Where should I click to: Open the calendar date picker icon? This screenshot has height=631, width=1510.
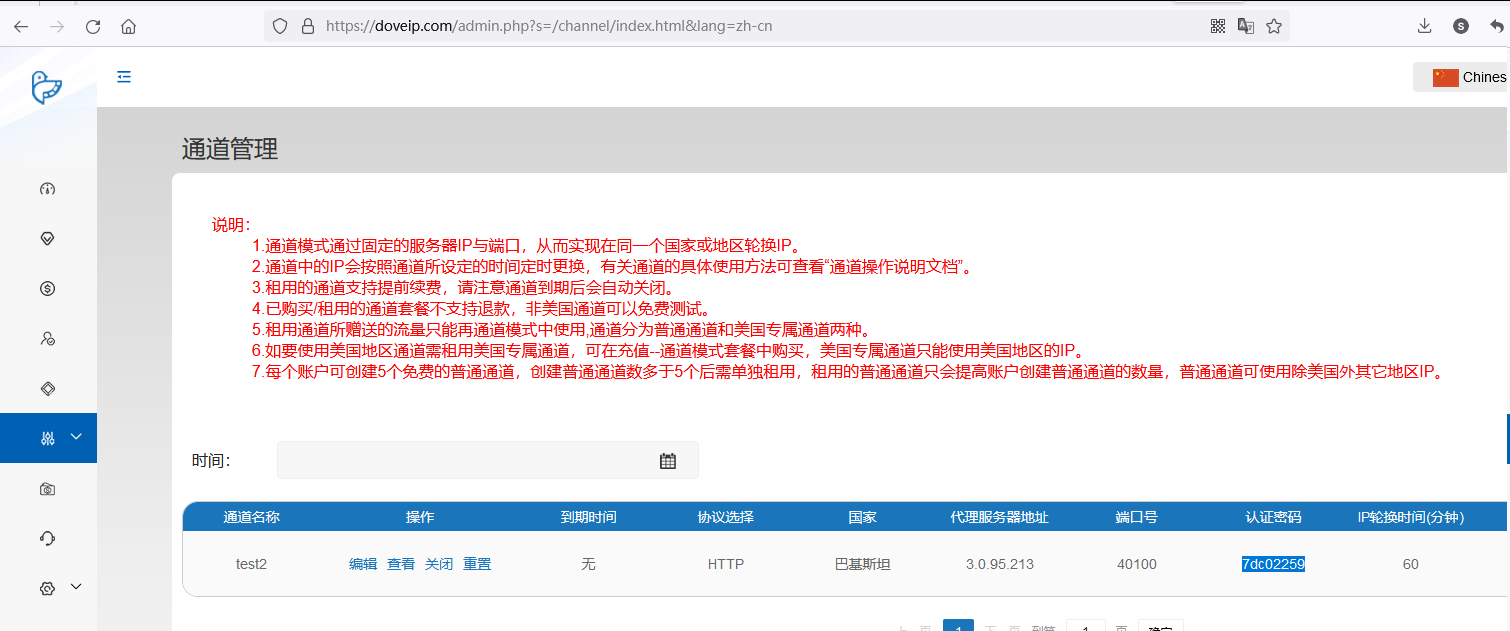click(668, 461)
